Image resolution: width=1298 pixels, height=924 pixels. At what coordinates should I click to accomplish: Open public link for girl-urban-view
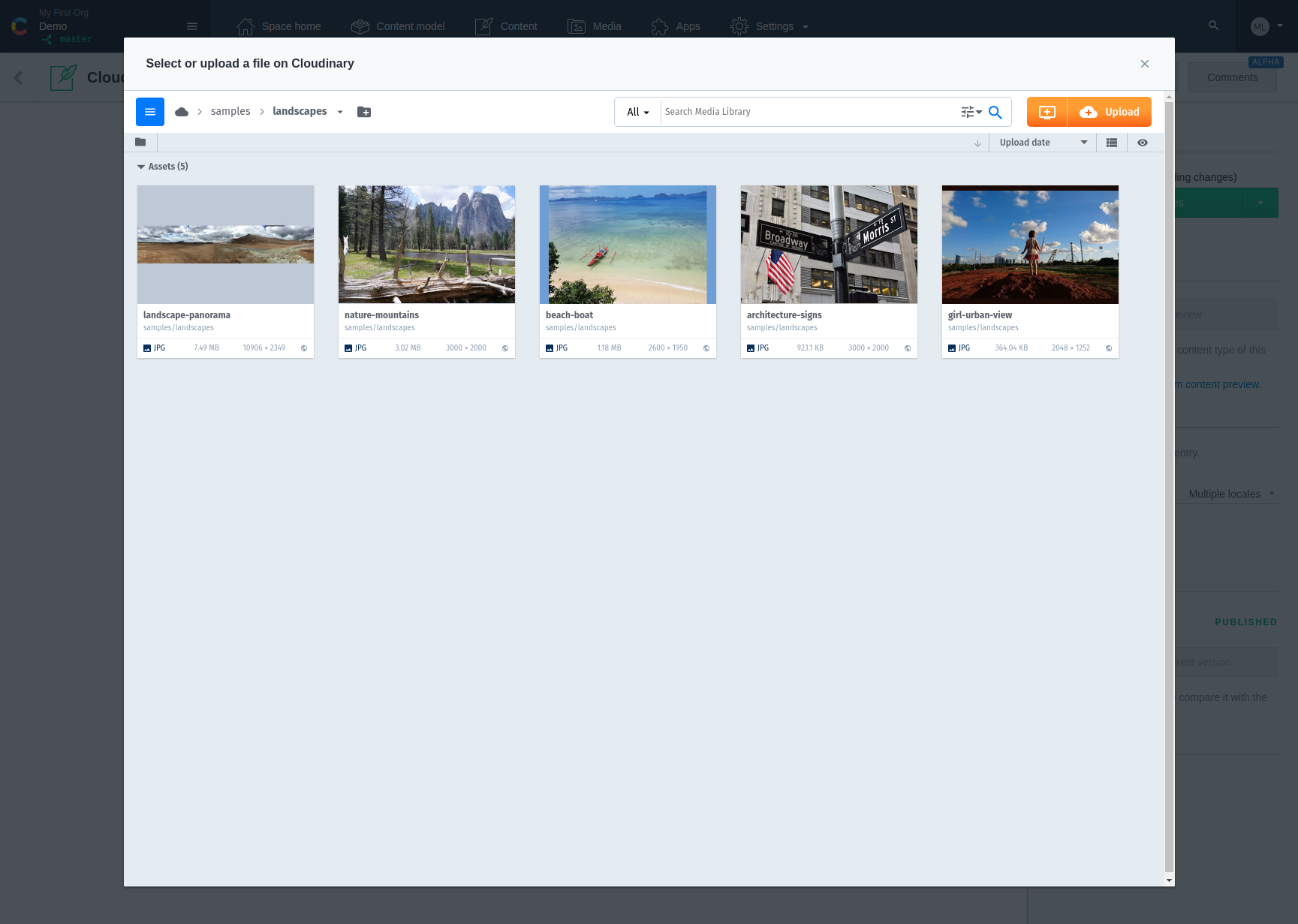point(1109,348)
